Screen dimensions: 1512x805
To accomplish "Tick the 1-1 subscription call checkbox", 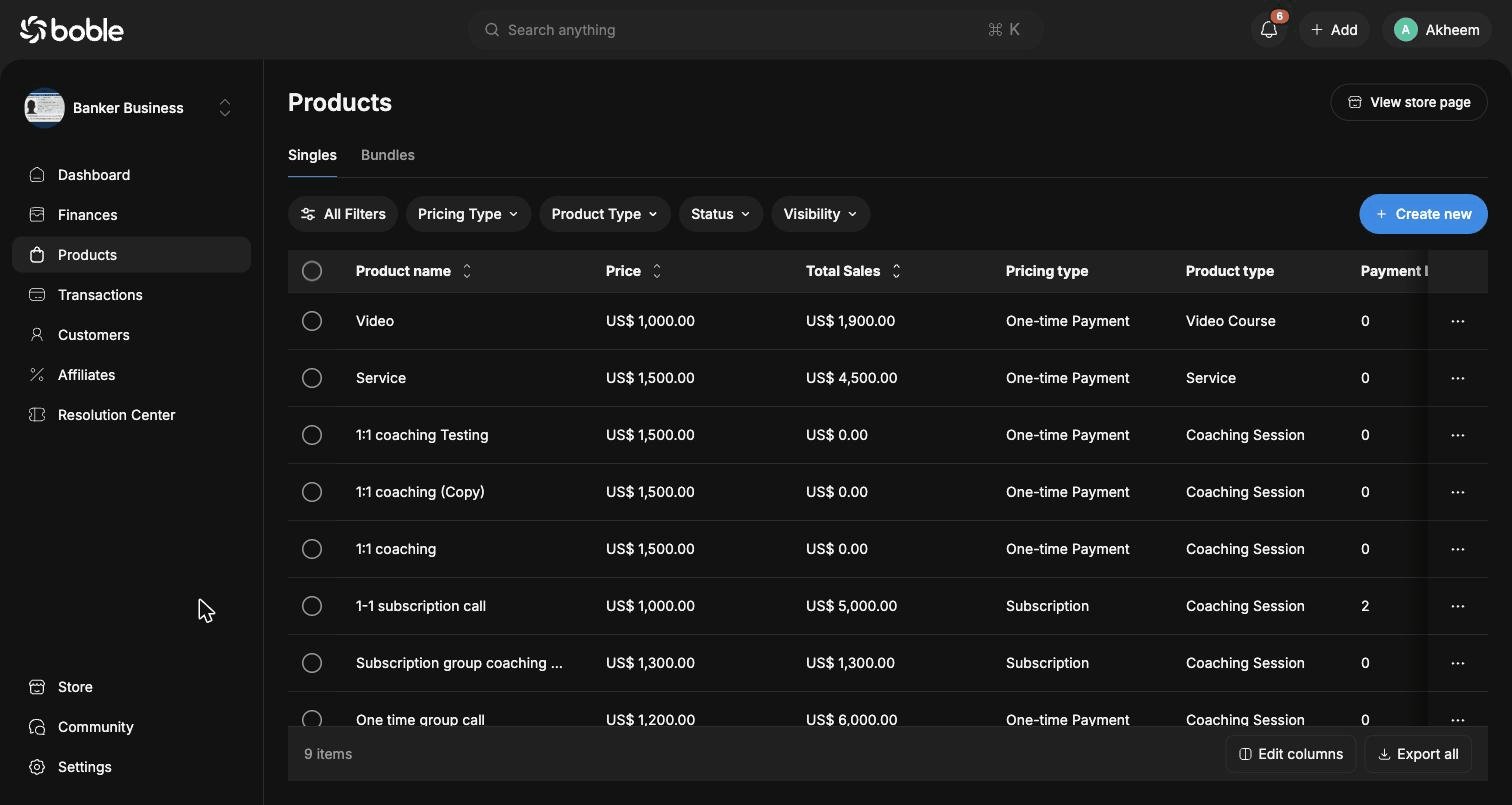I will [x=312, y=606].
